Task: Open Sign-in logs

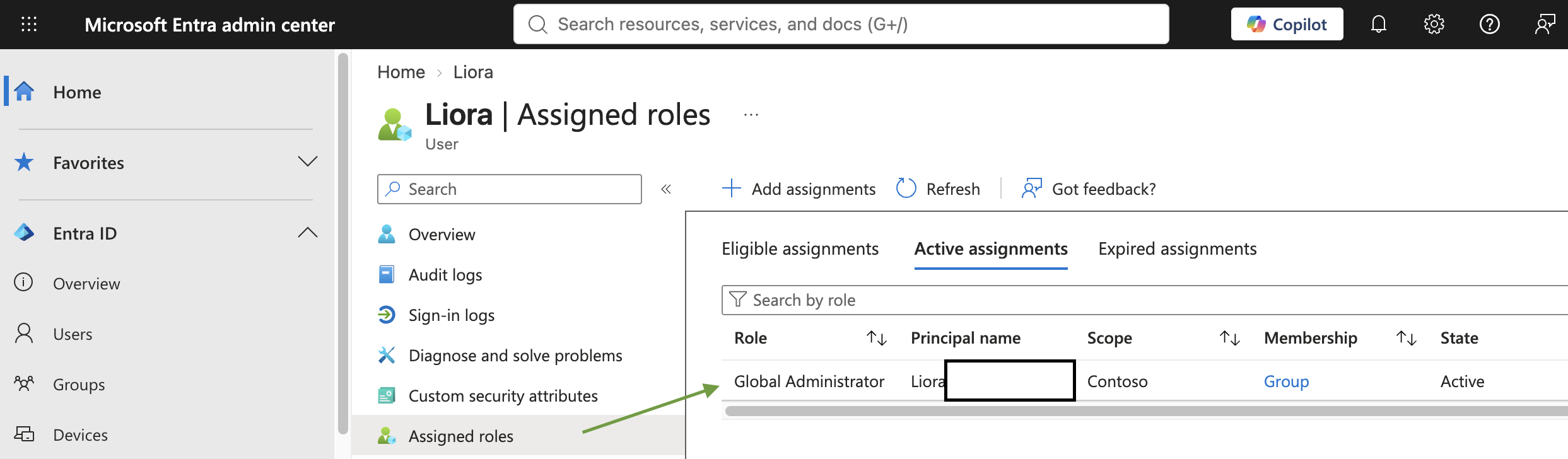Action: pyautogui.click(x=452, y=315)
